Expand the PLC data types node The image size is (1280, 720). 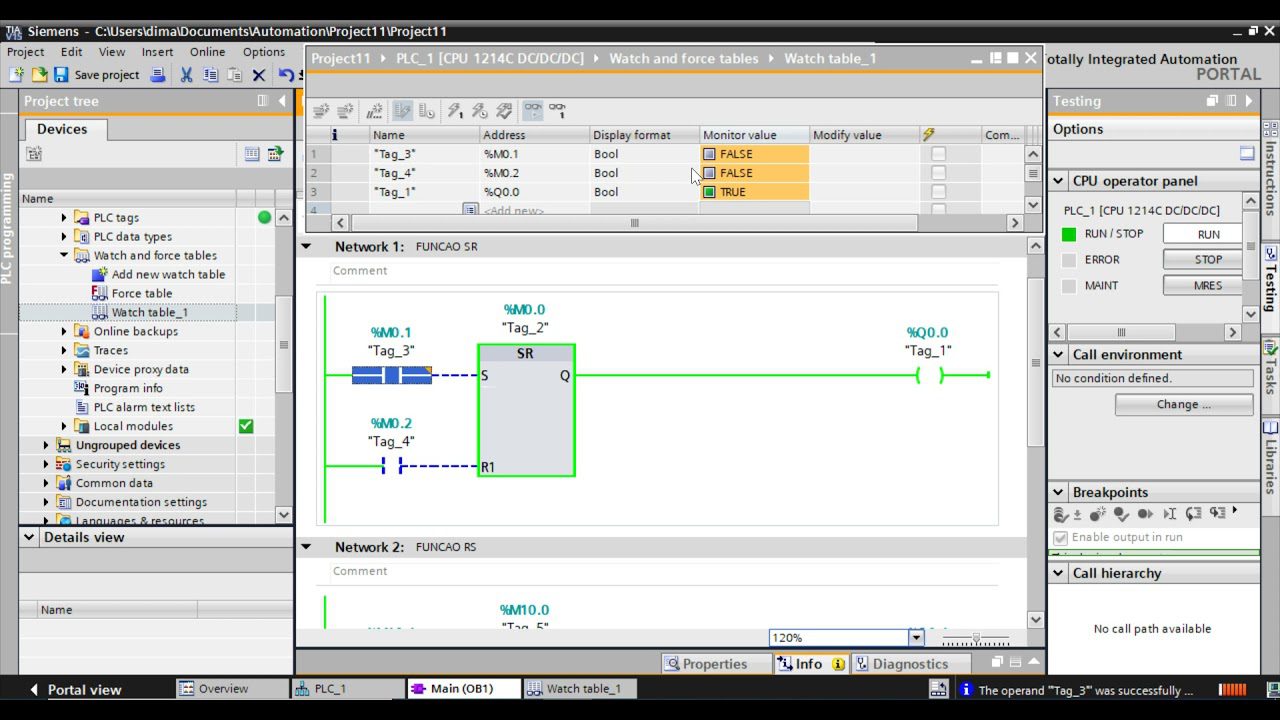[64, 236]
